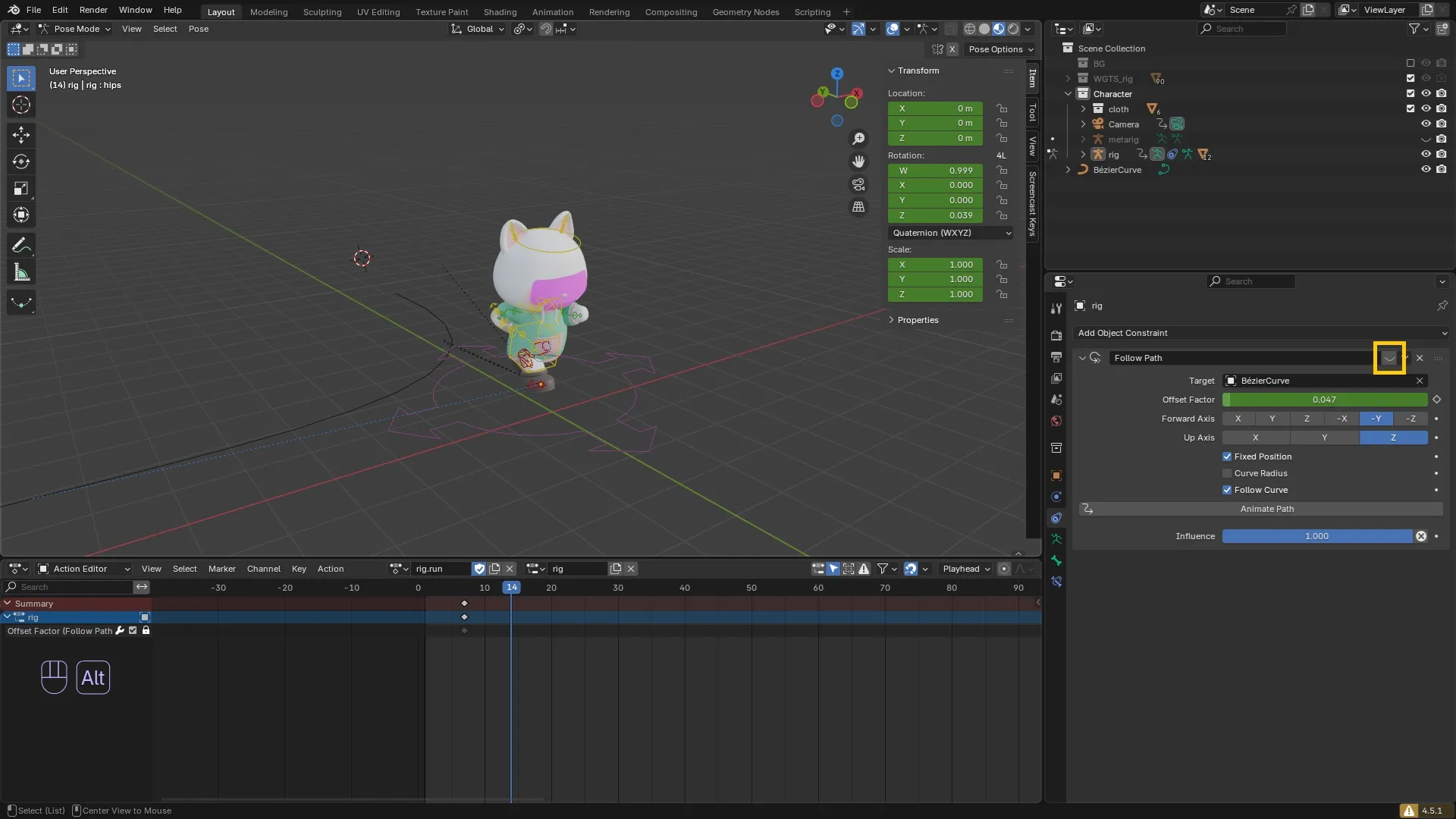The image size is (1456, 819).
Task: Toggle perspective/orthographic grid icon
Action: point(858,207)
